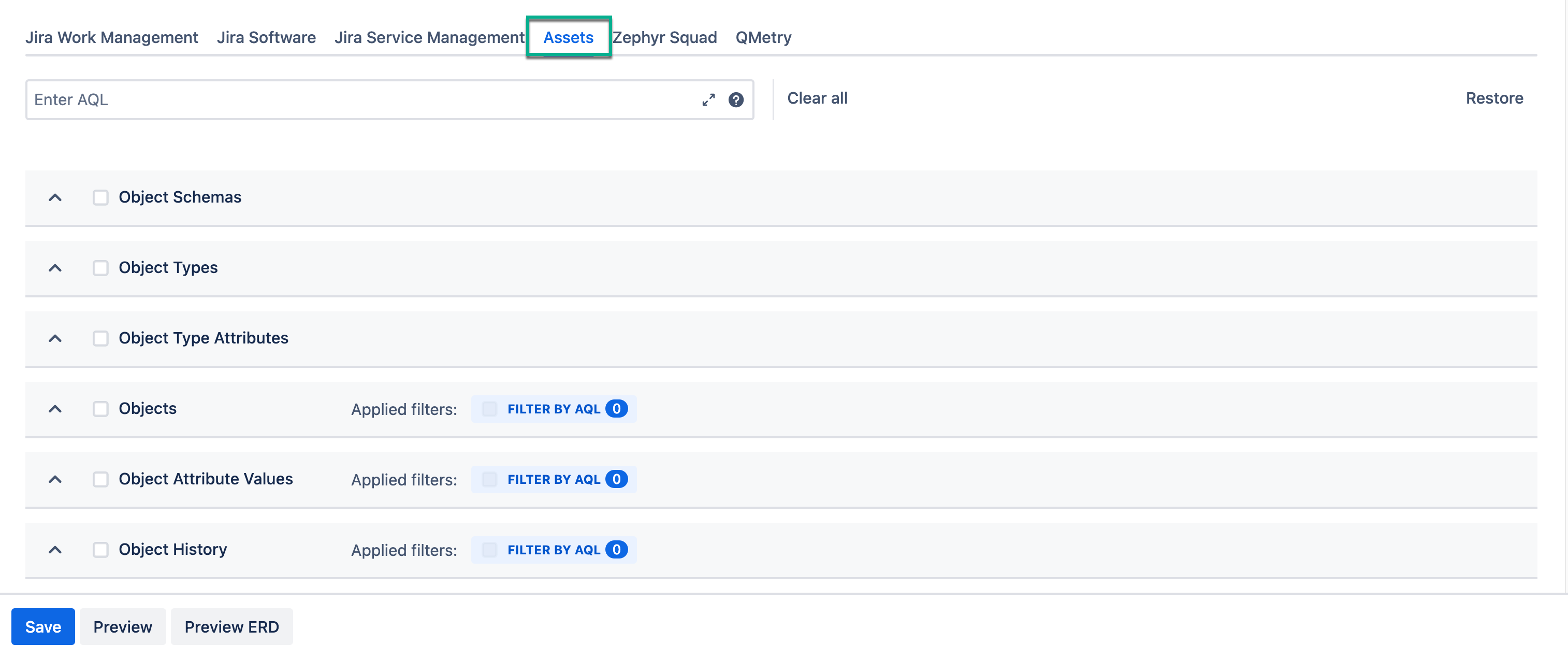Click the Save button
The width and height of the screenshot is (1568, 659).
click(x=42, y=627)
